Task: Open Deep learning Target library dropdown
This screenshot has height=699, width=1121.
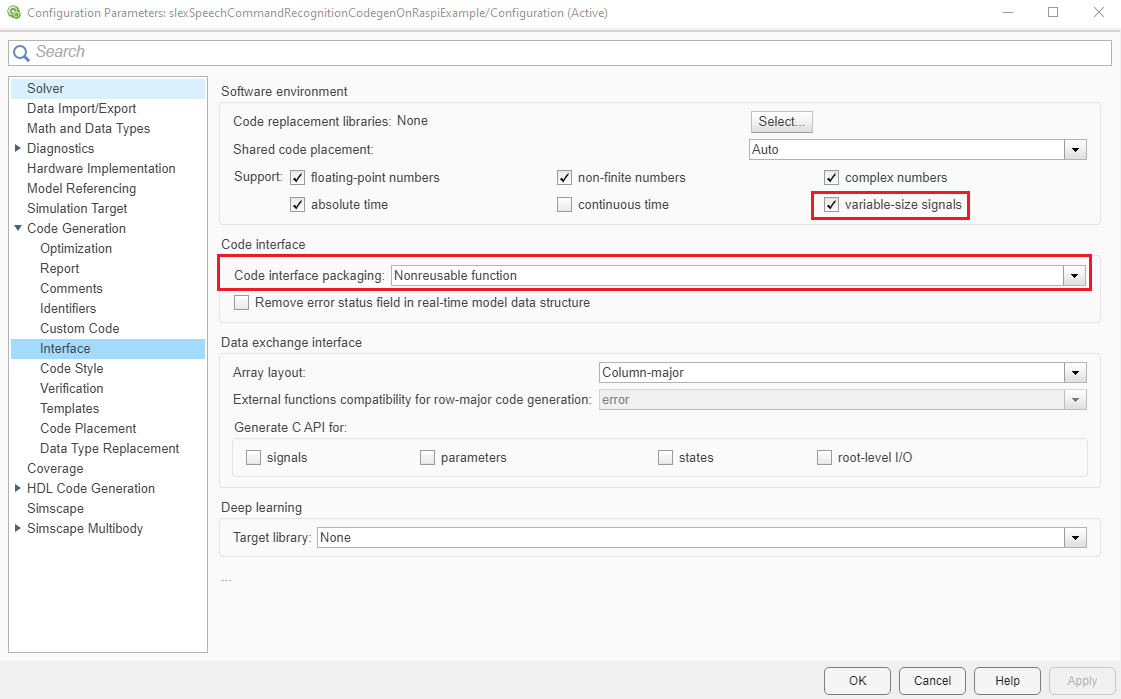Action: 1075,538
